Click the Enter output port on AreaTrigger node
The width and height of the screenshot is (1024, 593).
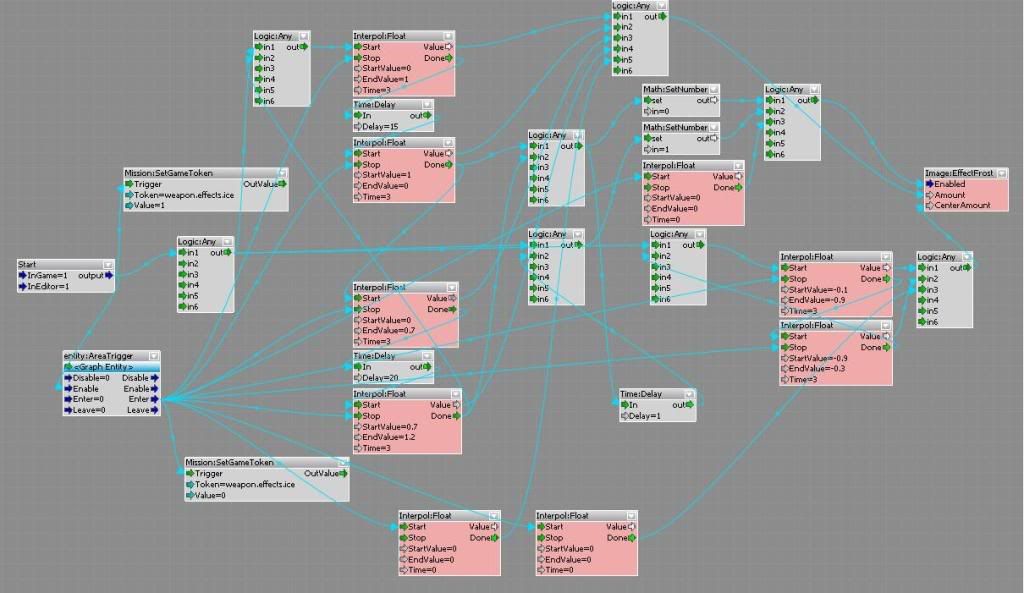[x=154, y=399]
